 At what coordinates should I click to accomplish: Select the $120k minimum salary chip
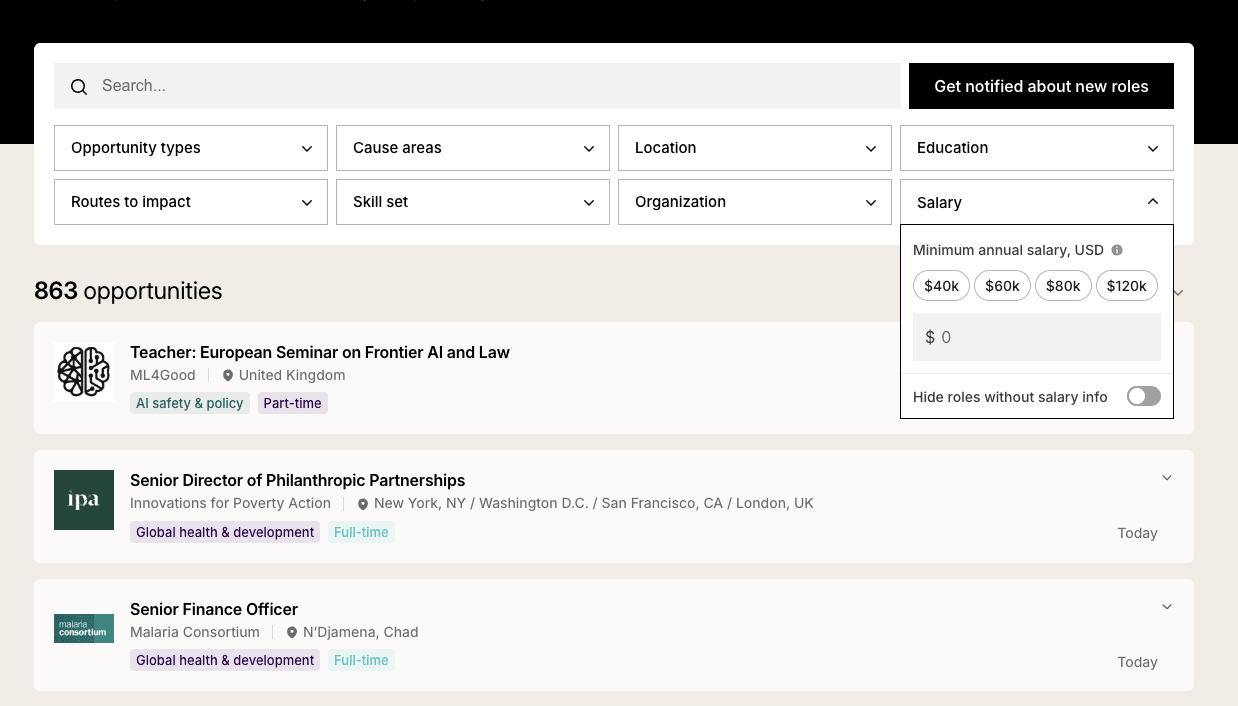point(1127,286)
